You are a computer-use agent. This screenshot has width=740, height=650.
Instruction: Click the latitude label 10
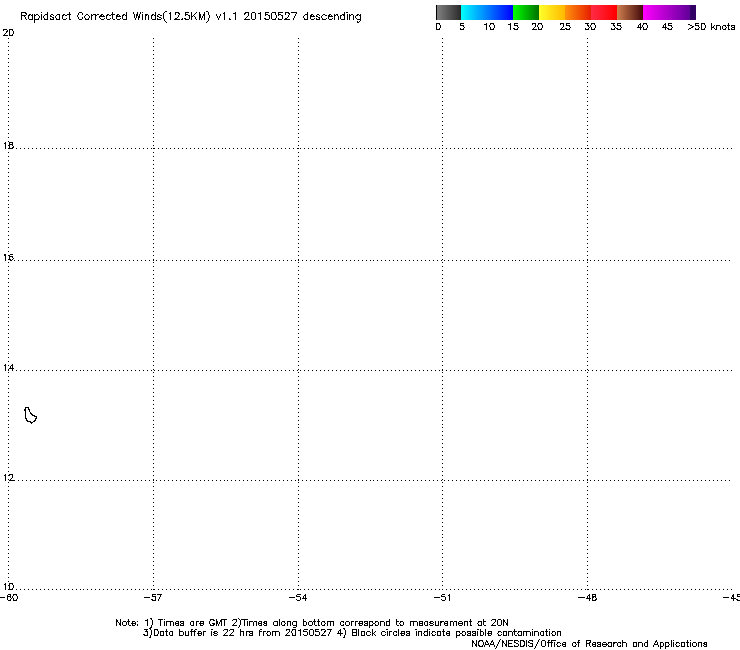pos(8,587)
